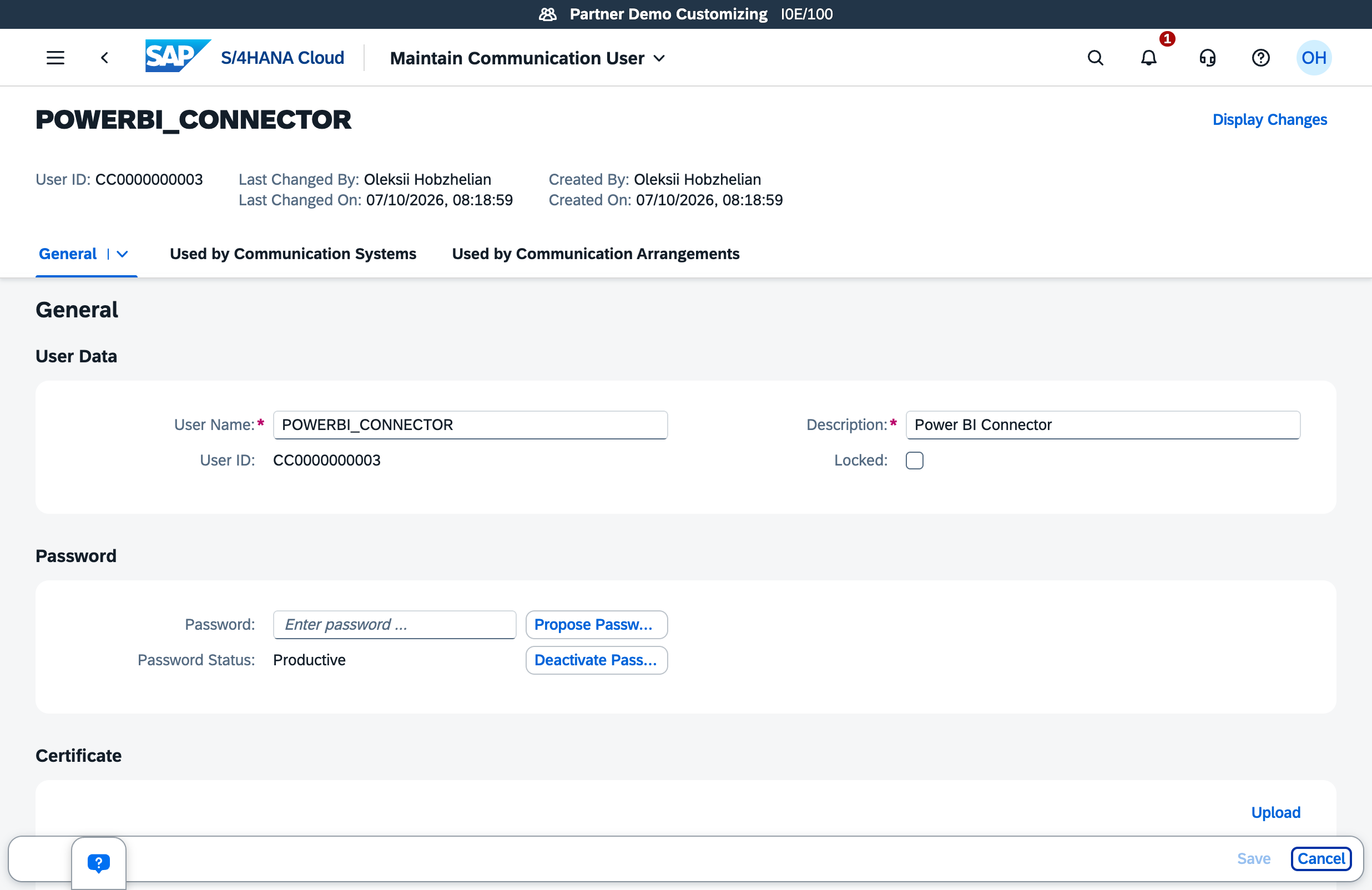Click the Deactivate Password button
Viewport: 1372px width, 890px height.
[x=597, y=660]
